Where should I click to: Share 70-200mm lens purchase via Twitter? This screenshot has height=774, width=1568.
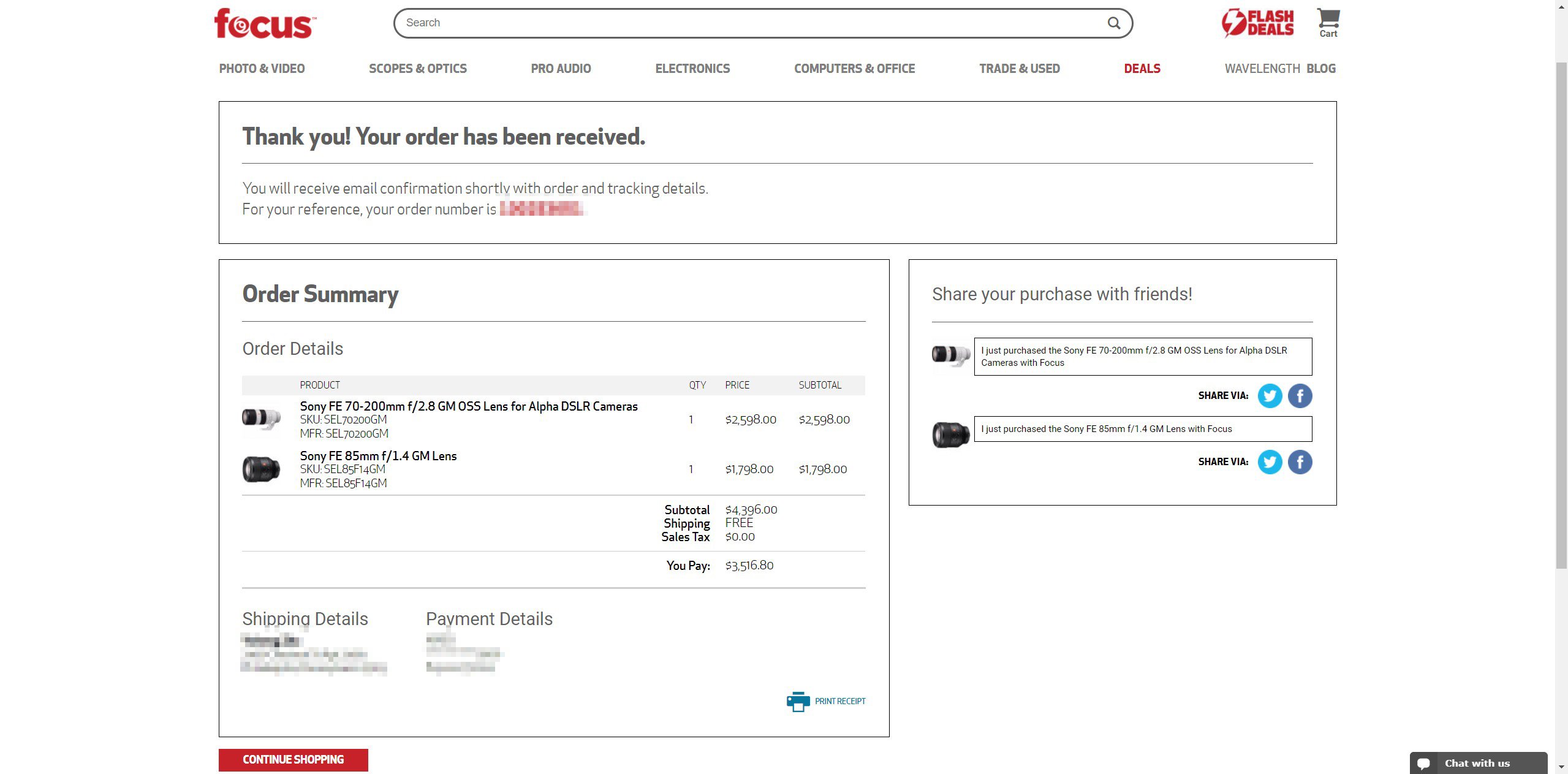(x=1270, y=396)
